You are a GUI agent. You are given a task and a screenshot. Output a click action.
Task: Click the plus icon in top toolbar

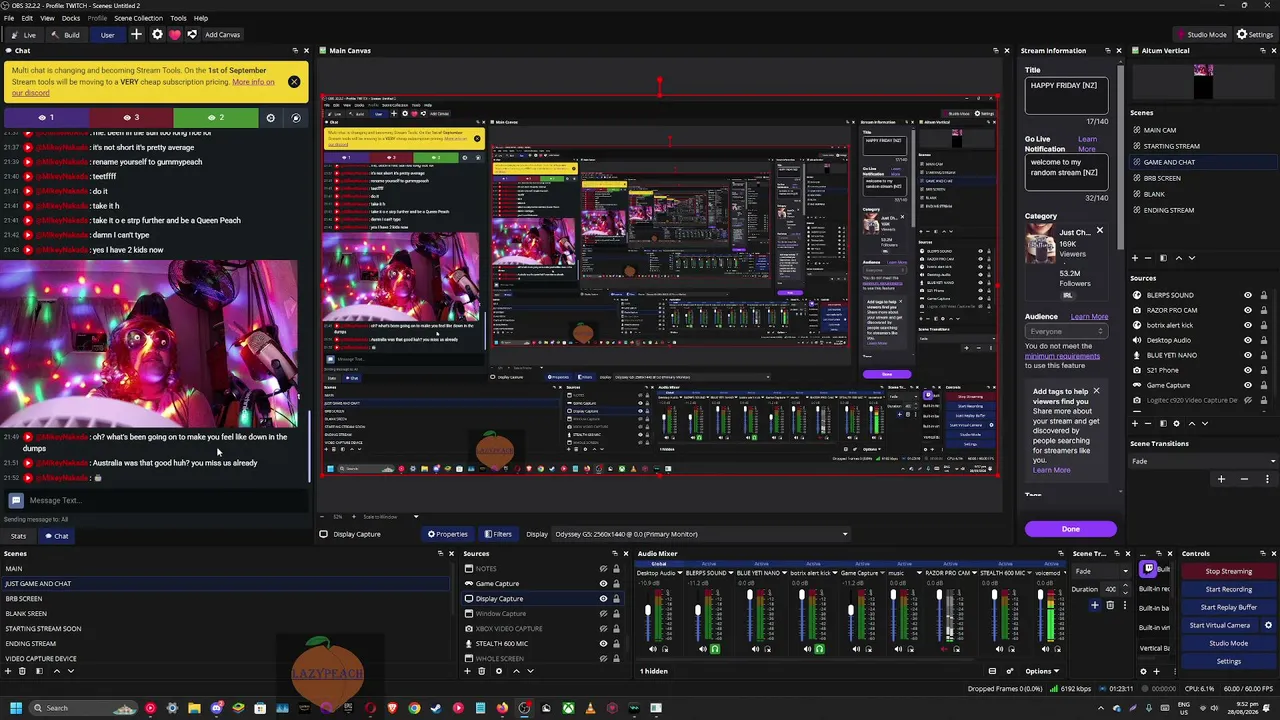click(x=137, y=35)
